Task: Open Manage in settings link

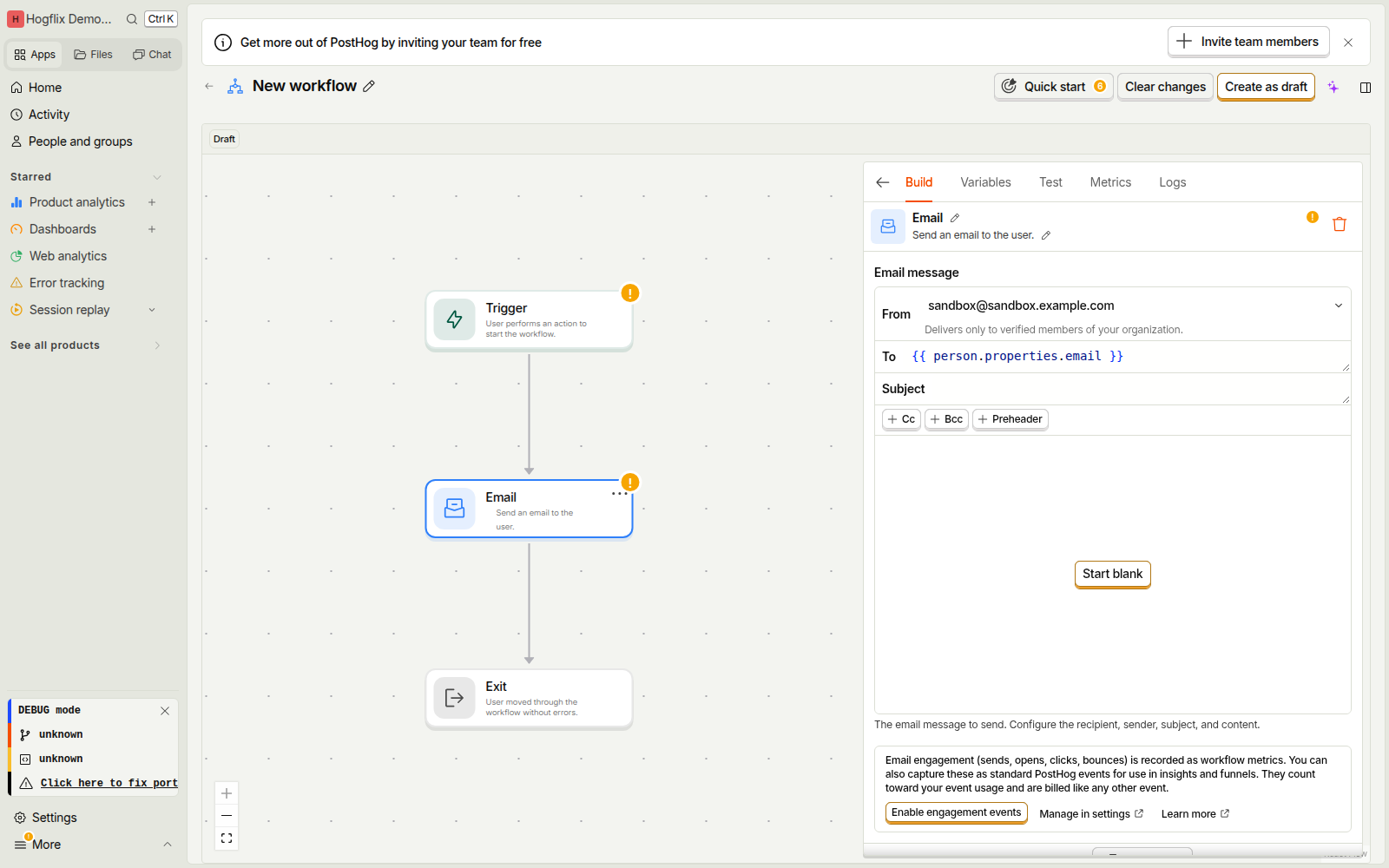Action: pos(1091,814)
